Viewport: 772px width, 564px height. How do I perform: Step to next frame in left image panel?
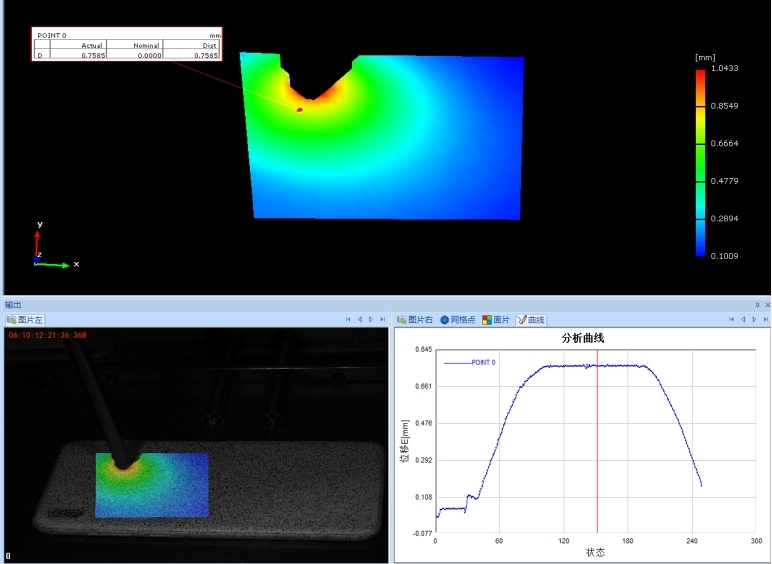pos(371,320)
